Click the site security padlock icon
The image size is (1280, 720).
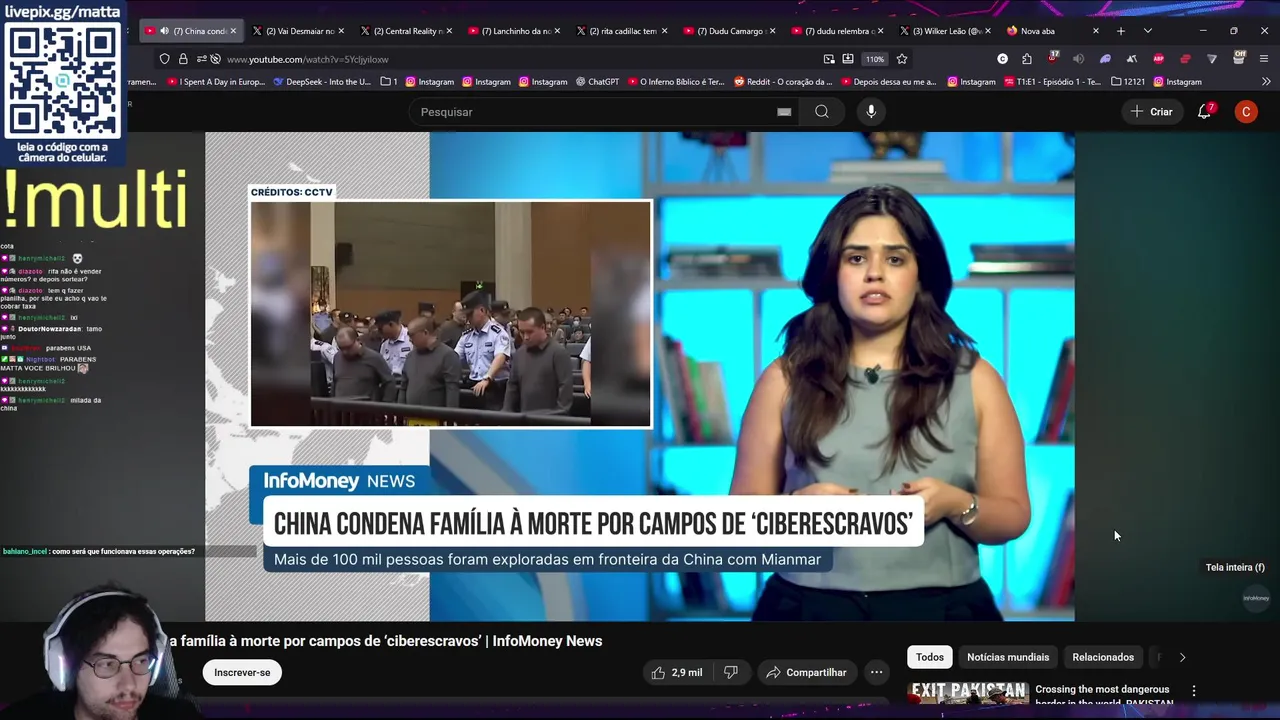tap(183, 59)
